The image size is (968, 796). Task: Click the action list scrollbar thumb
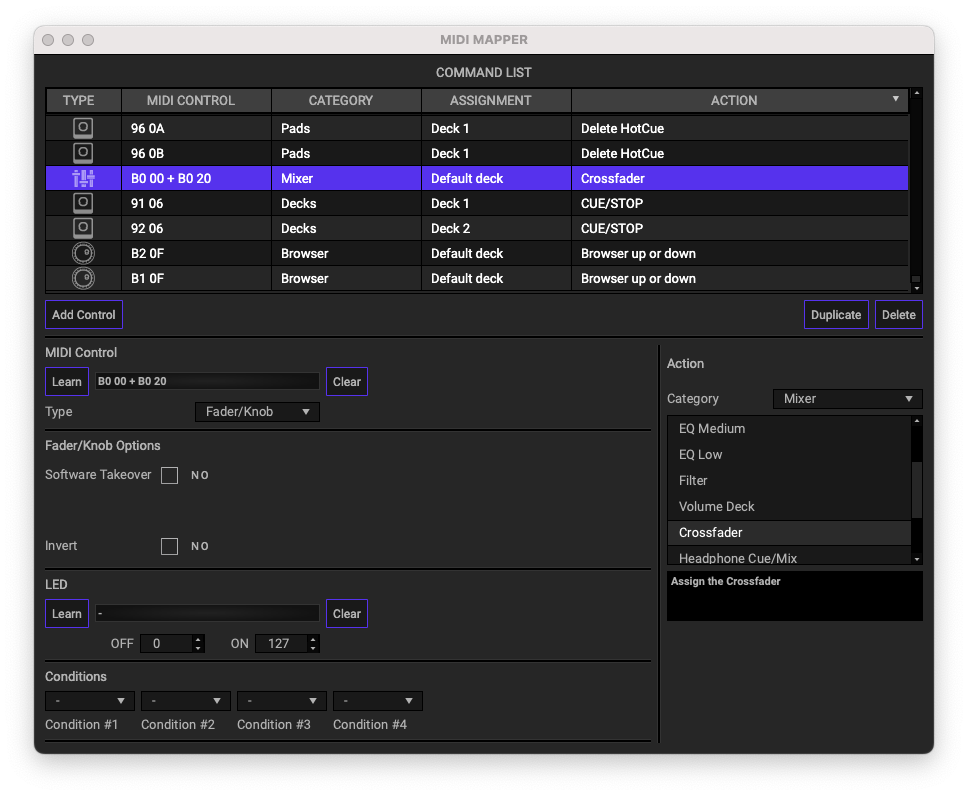tap(917, 490)
